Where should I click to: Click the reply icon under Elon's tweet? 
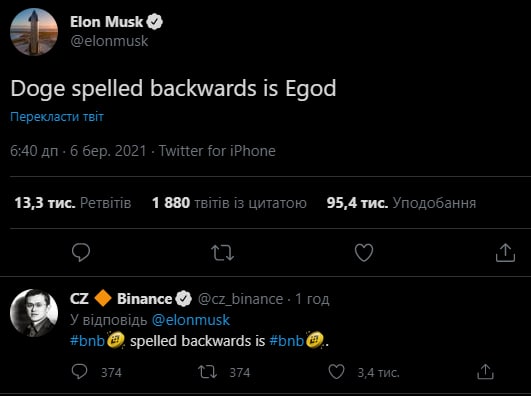(x=81, y=252)
